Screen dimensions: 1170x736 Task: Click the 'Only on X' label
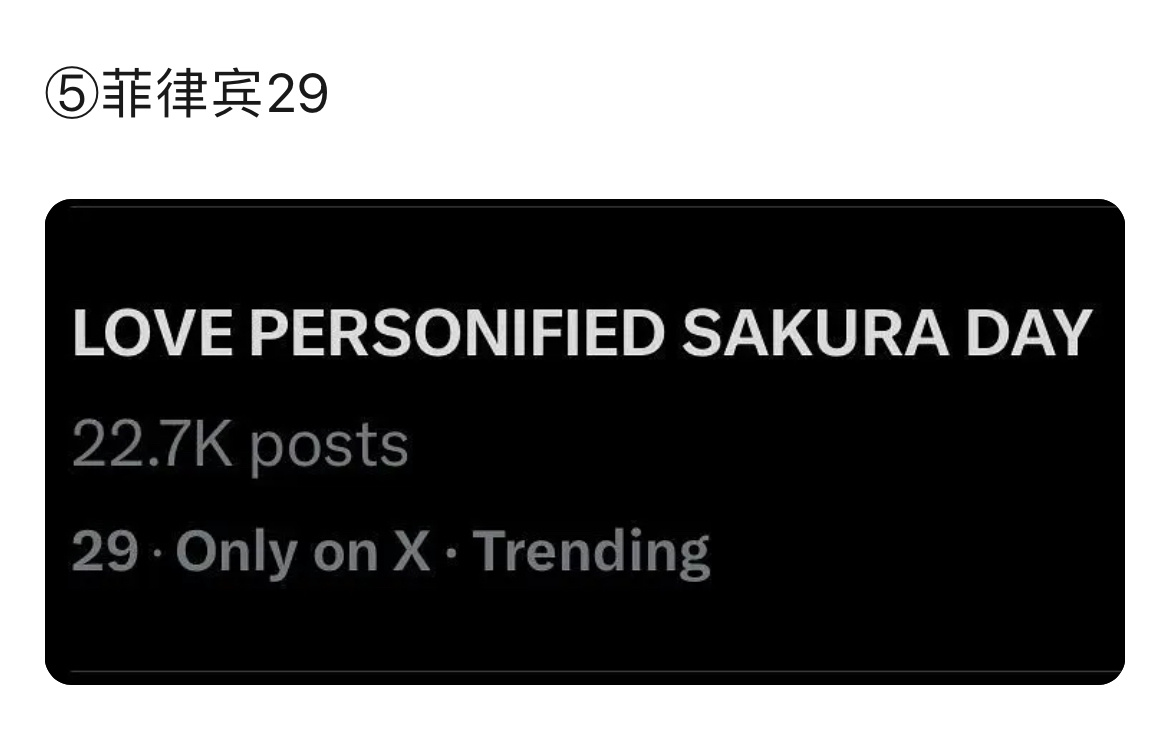[303, 553]
